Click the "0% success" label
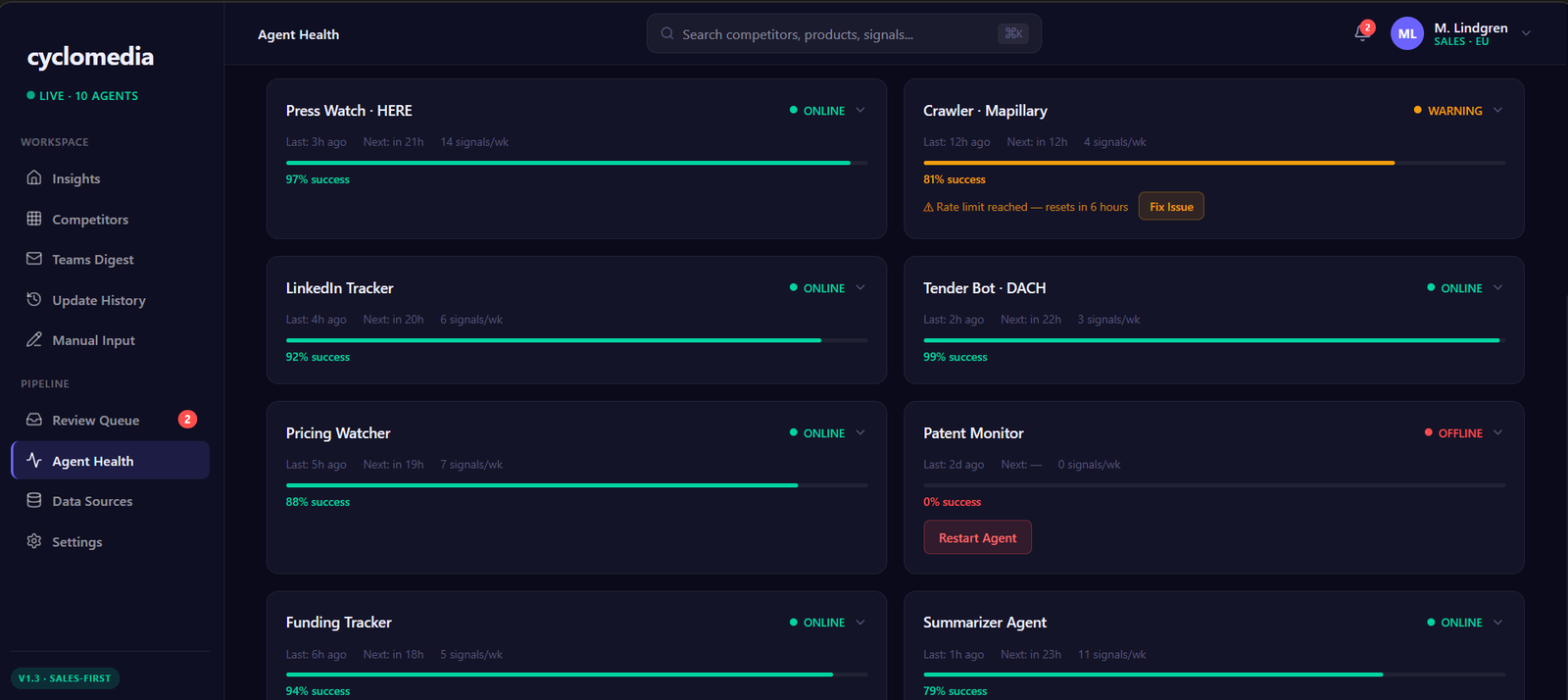The width and height of the screenshot is (1568, 700). click(952, 502)
